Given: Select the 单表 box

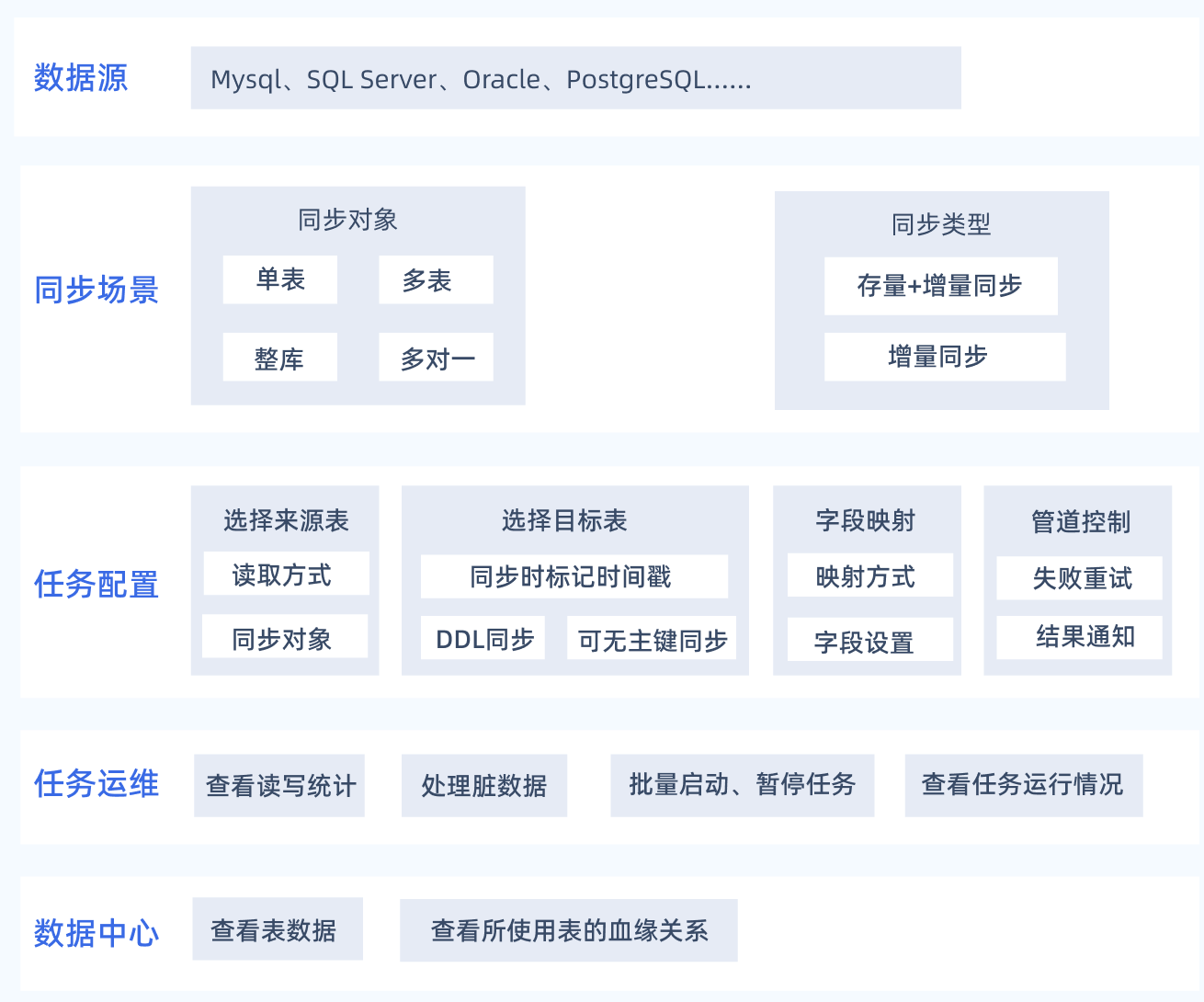Looking at the screenshot, I should point(280,279).
